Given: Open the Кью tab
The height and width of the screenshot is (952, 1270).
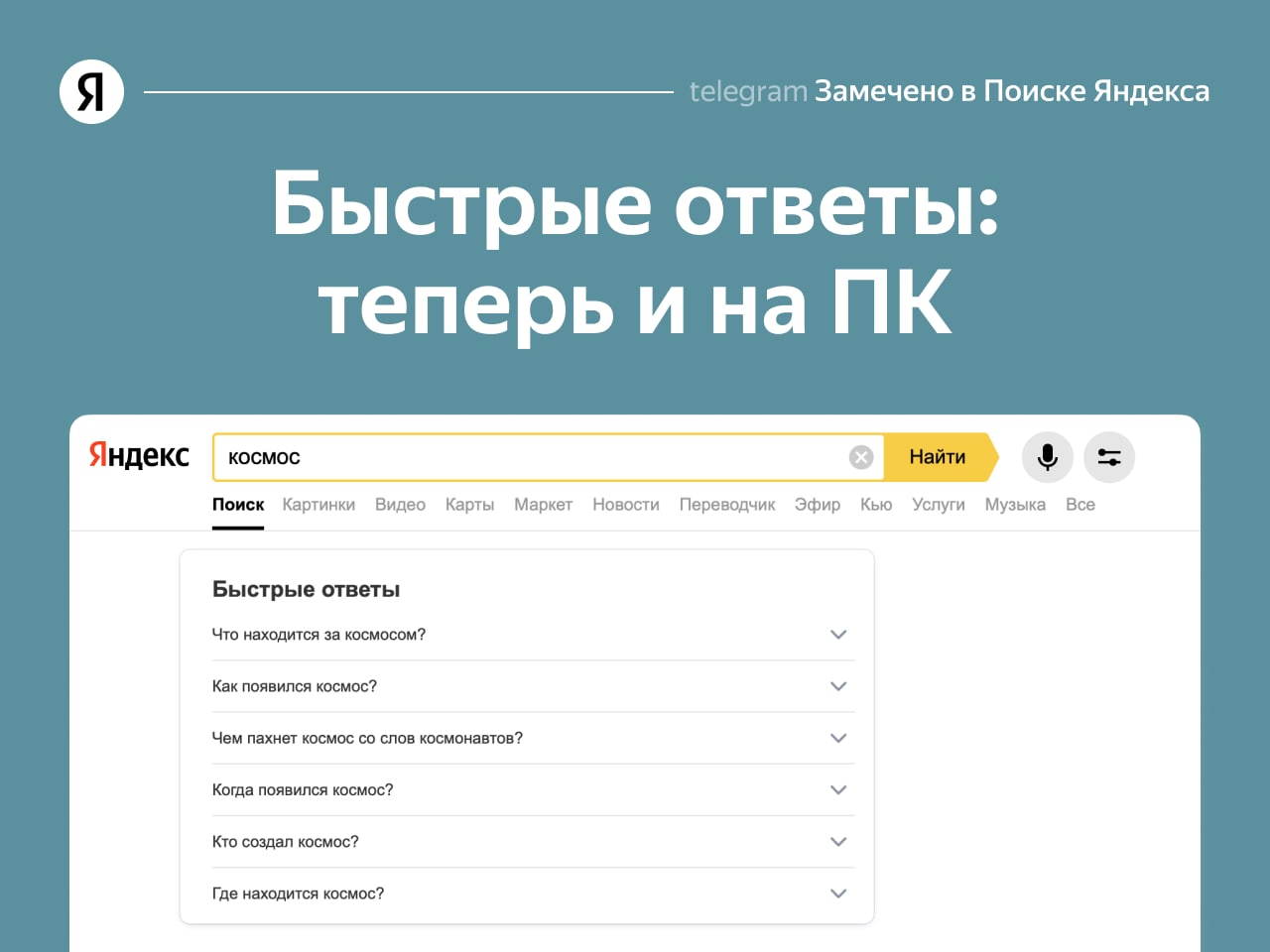Looking at the screenshot, I should [x=876, y=505].
